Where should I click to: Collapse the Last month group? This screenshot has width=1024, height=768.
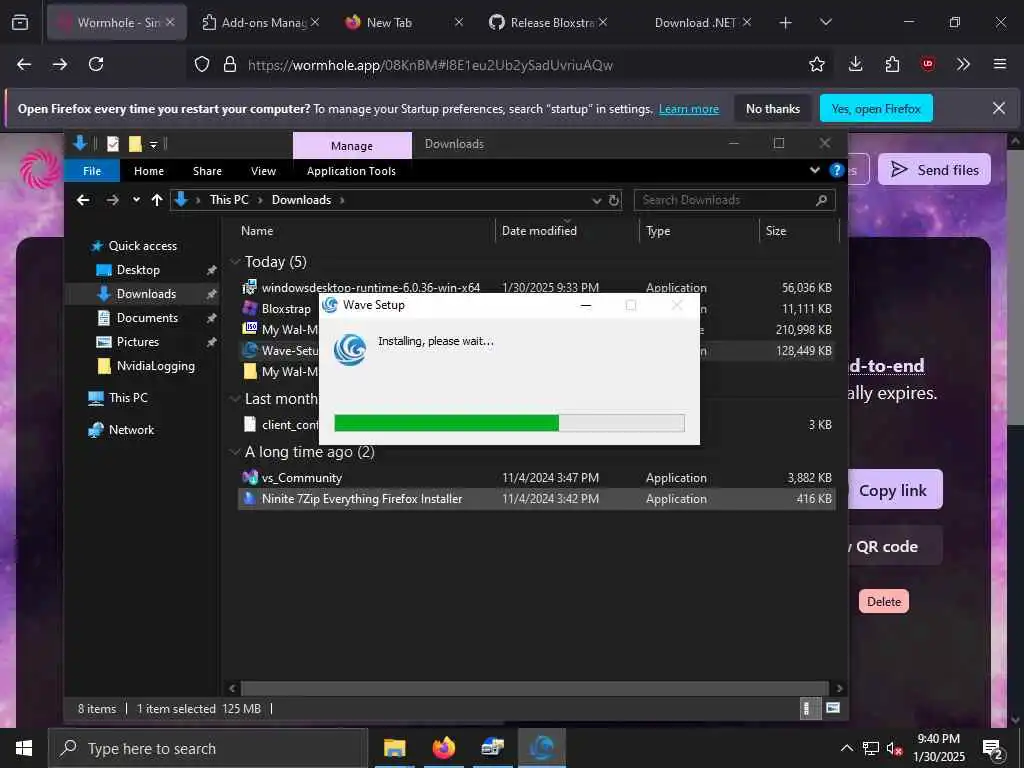[x=235, y=399]
